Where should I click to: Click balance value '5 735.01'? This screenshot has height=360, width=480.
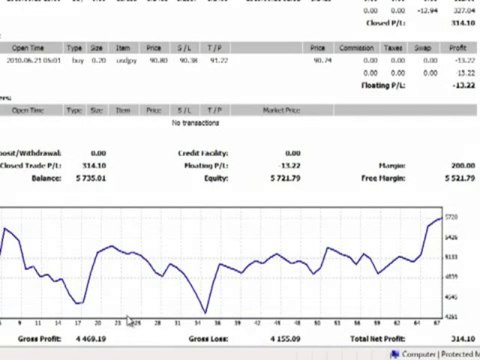click(x=91, y=178)
